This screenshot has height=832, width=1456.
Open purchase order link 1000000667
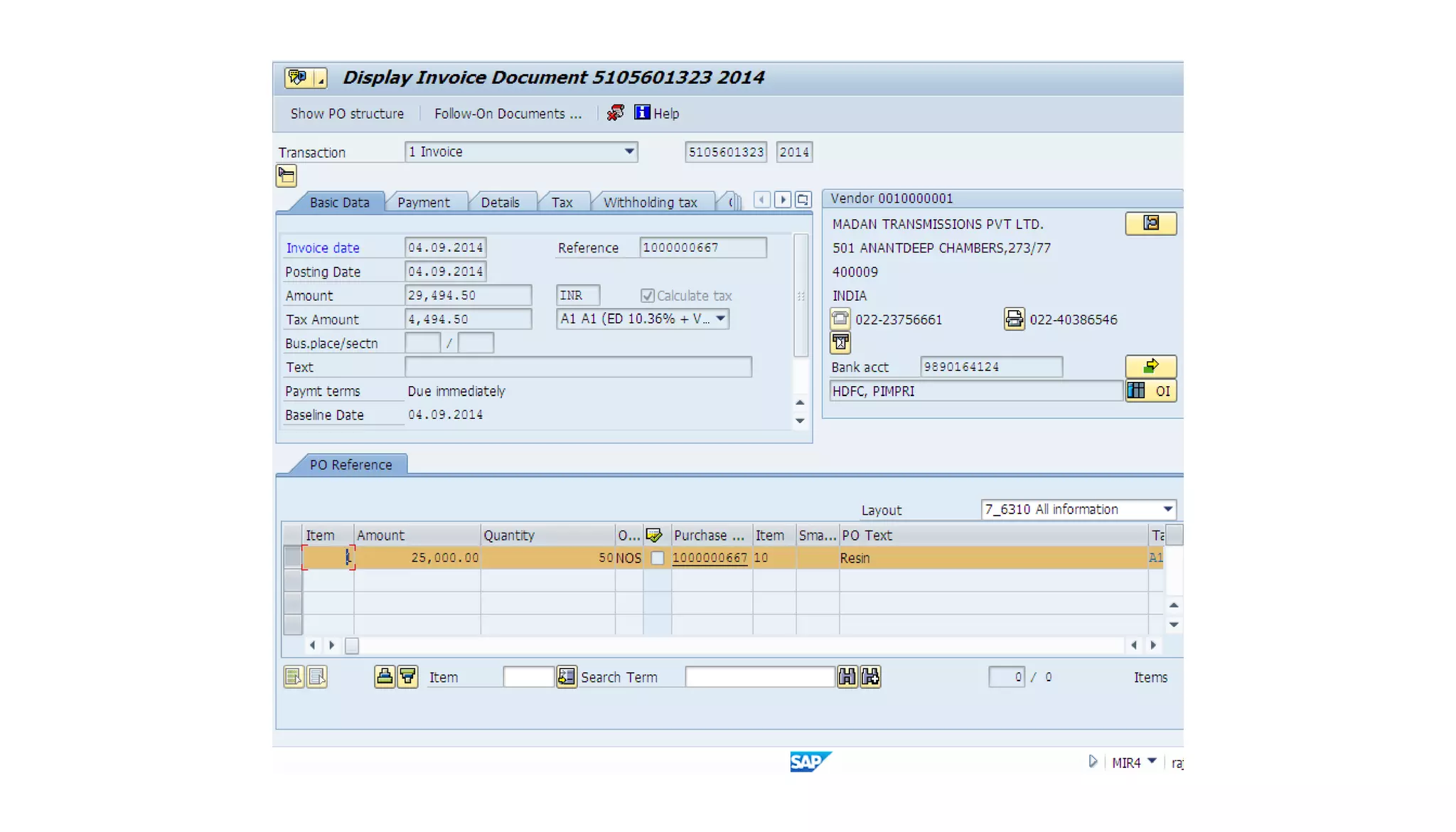tap(710, 558)
